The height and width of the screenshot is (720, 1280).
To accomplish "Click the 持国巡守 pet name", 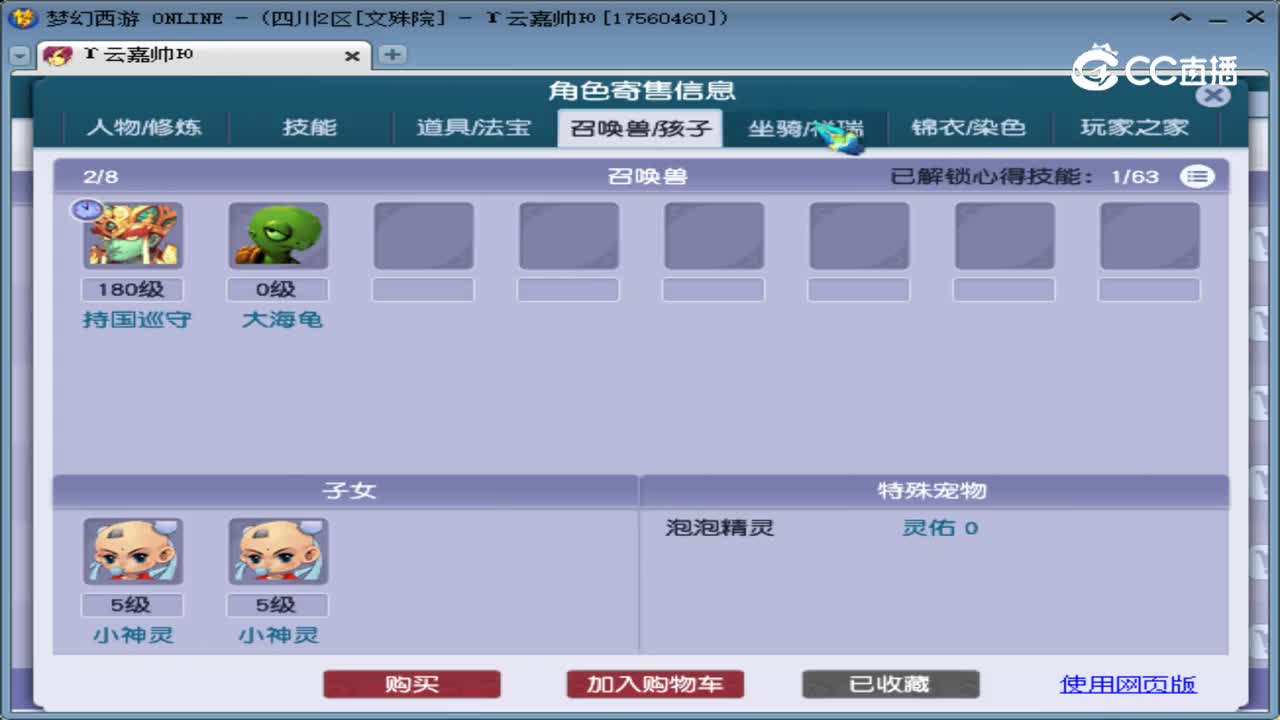I will (x=136, y=320).
